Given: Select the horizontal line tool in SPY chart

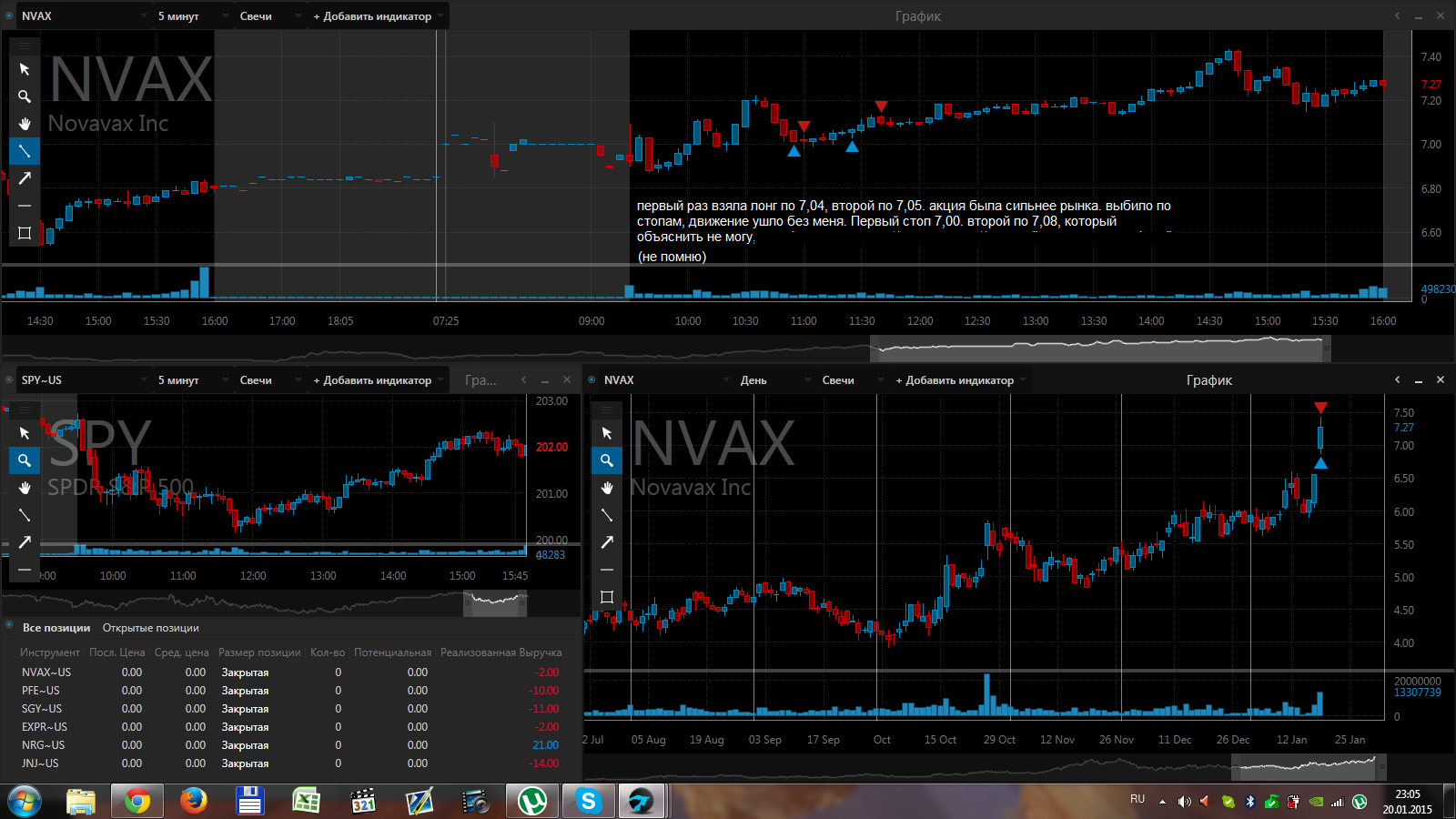Looking at the screenshot, I should coord(25,570).
